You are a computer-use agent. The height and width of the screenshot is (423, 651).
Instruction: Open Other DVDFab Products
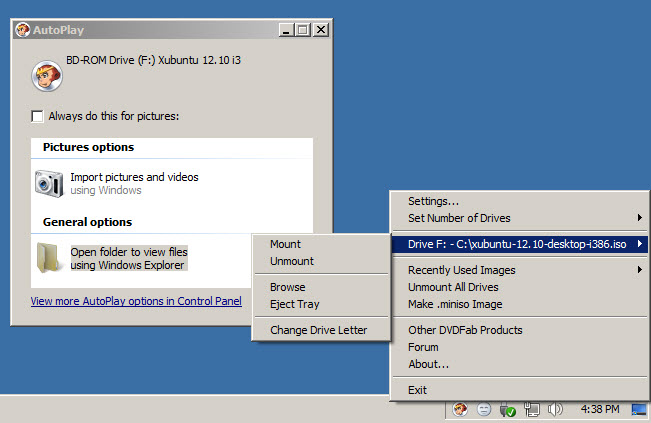pos(520,330)
